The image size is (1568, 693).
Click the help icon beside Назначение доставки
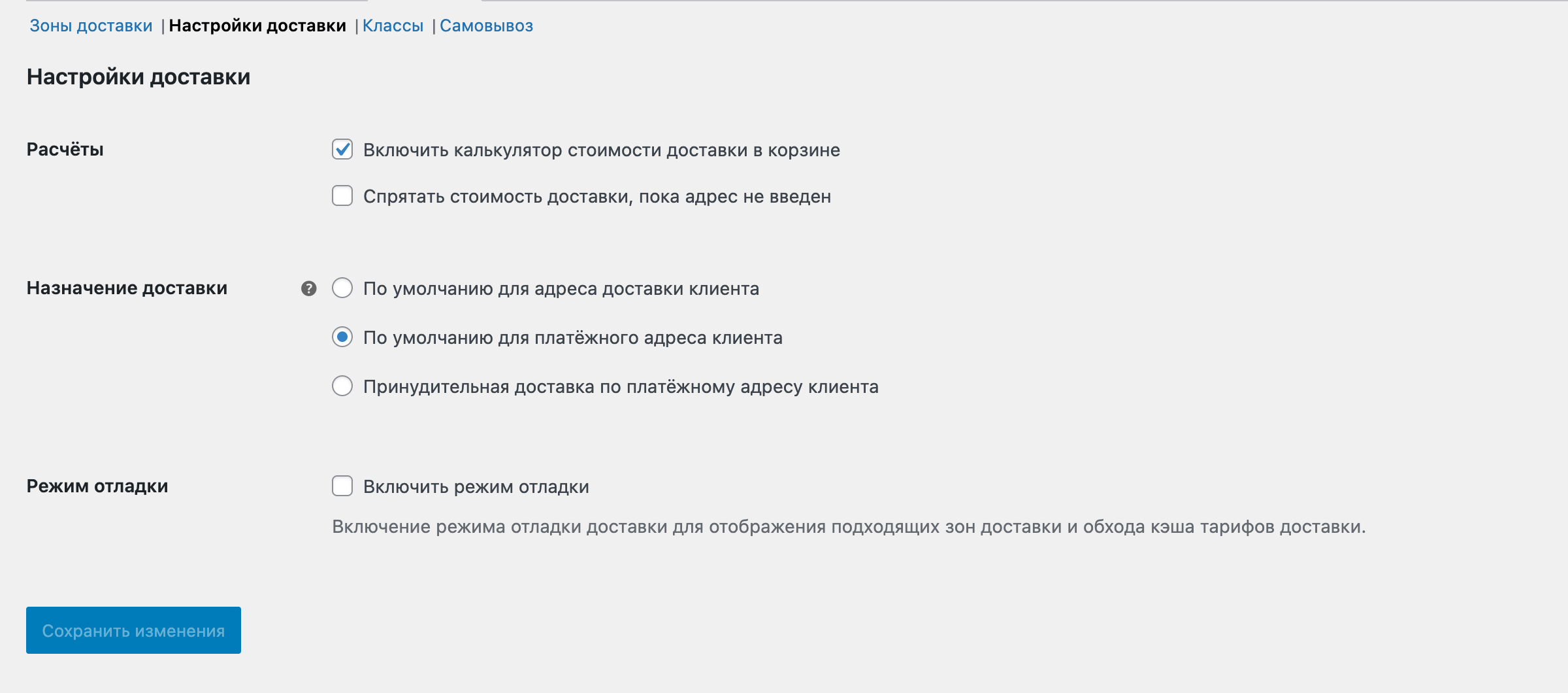point(309,288)
